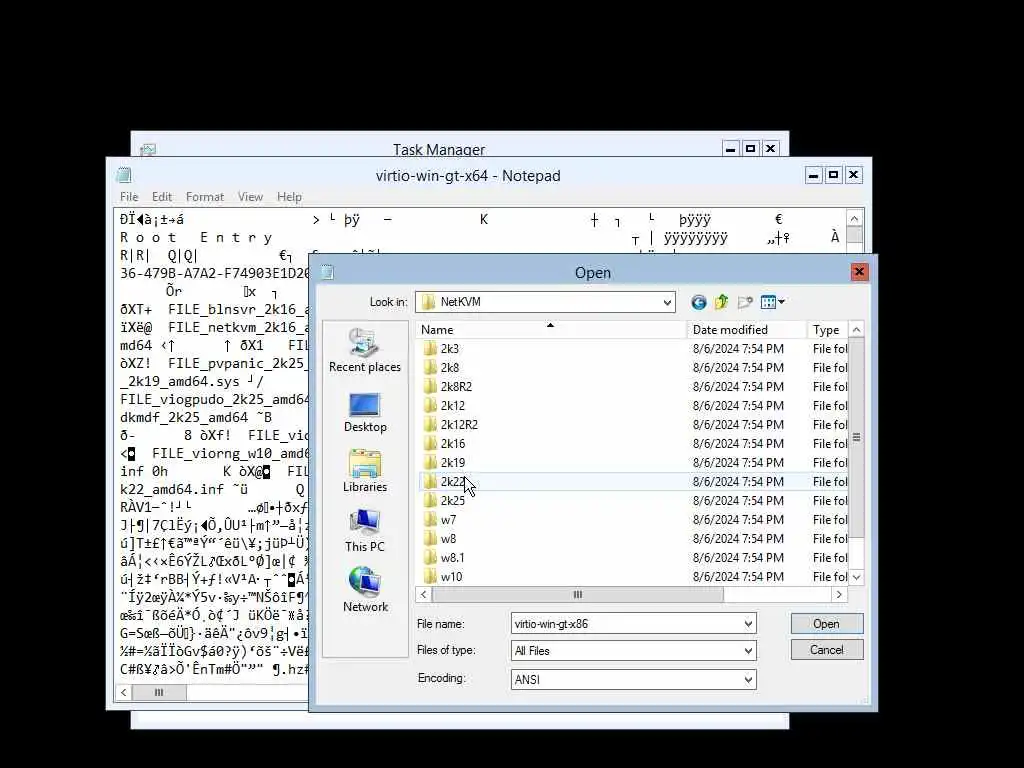Expand the Look in NetKVM dropdown
This screenshot has width=1024, height=768.
coord(667,302)
